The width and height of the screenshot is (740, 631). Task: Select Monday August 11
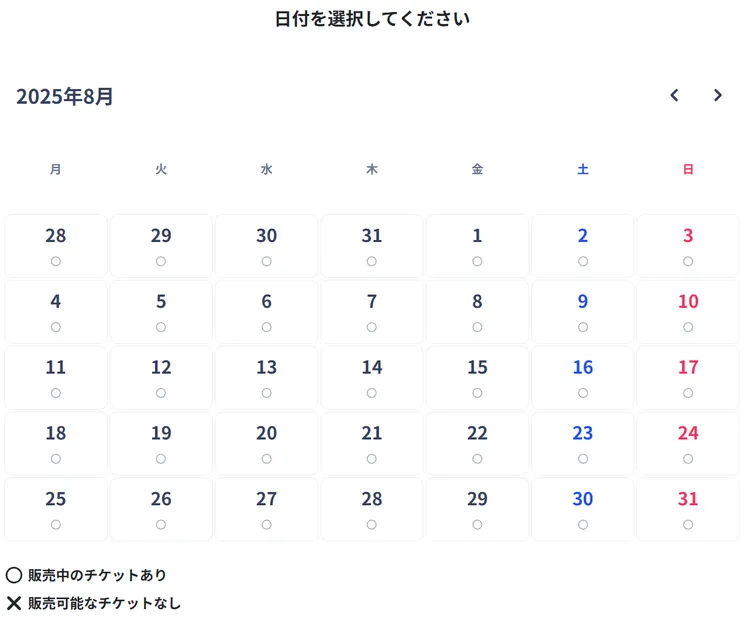tap(56, 378)
